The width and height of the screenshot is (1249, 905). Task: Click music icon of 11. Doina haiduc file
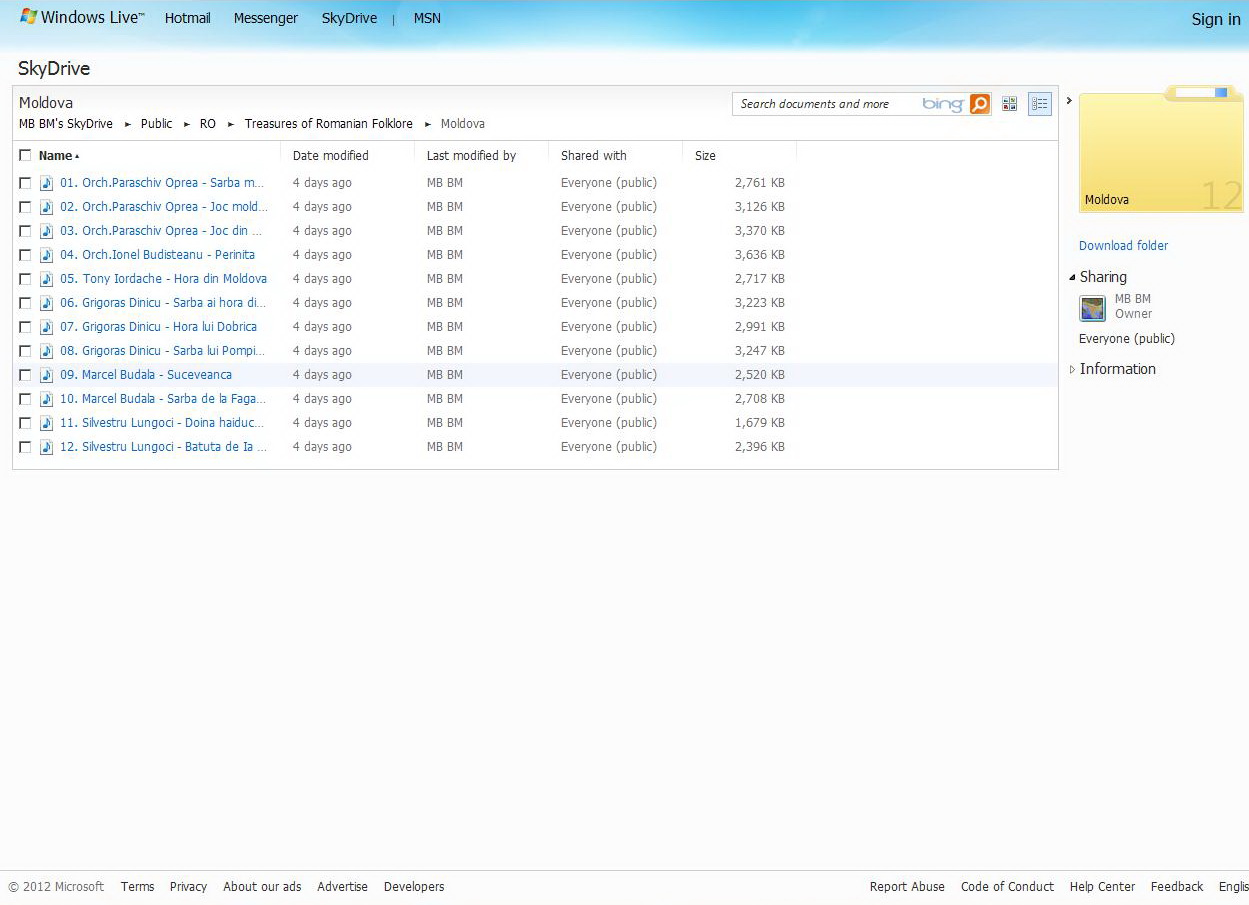tap(46, 423)
